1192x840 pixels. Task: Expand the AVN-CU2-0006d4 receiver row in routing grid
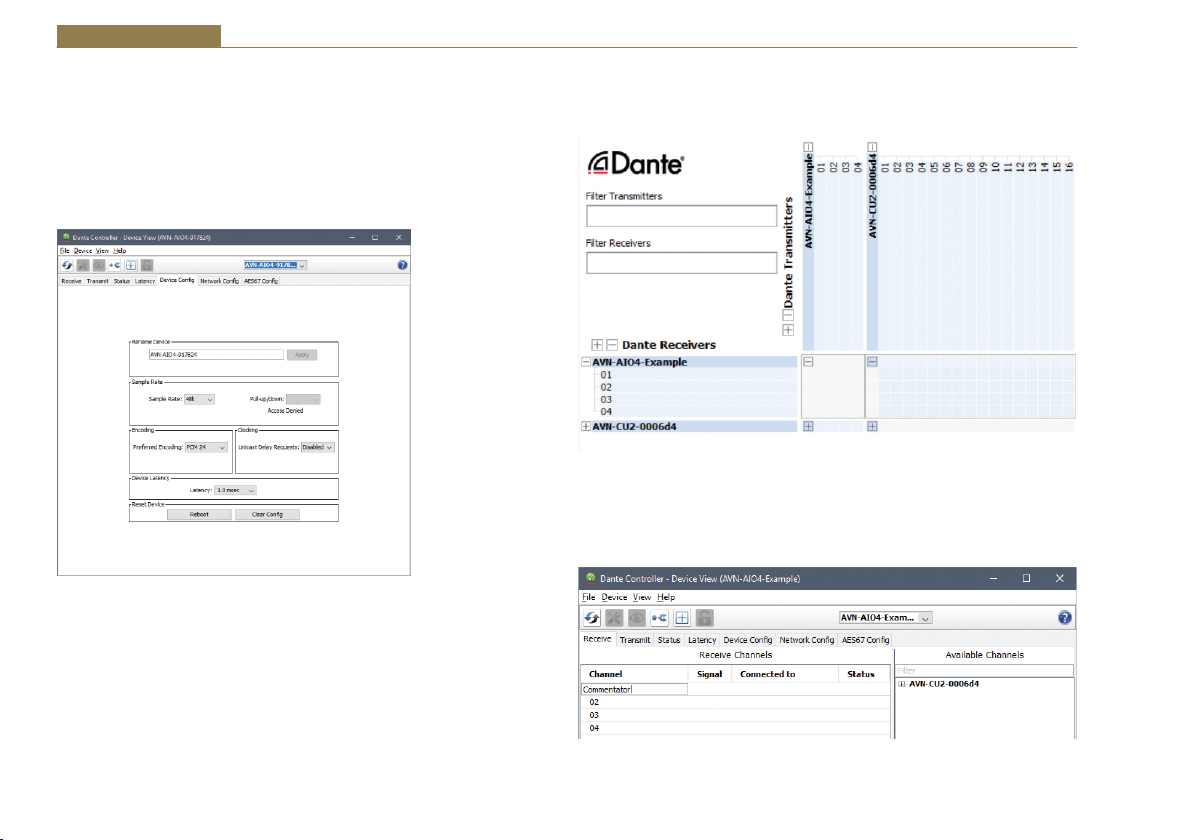[585, 426]
